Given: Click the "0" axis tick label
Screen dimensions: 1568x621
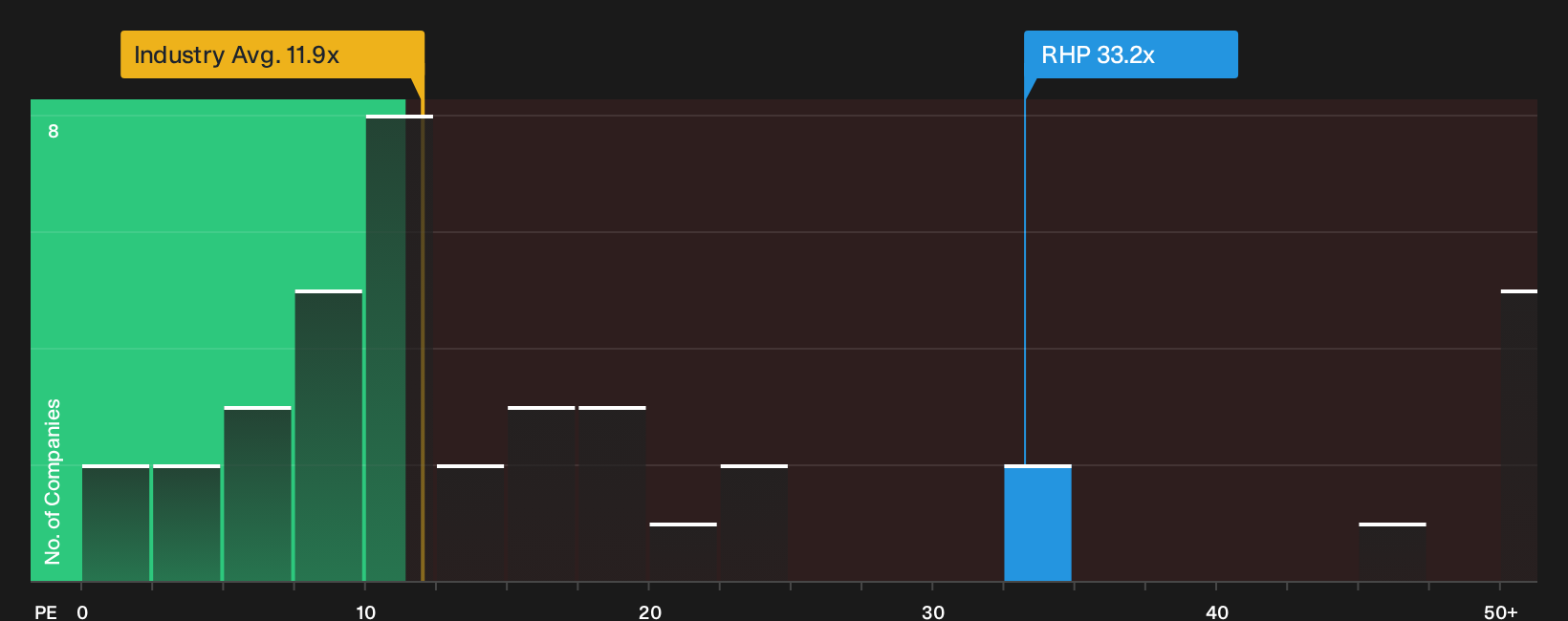Looking at the screenshot, I should click(82, 611).
